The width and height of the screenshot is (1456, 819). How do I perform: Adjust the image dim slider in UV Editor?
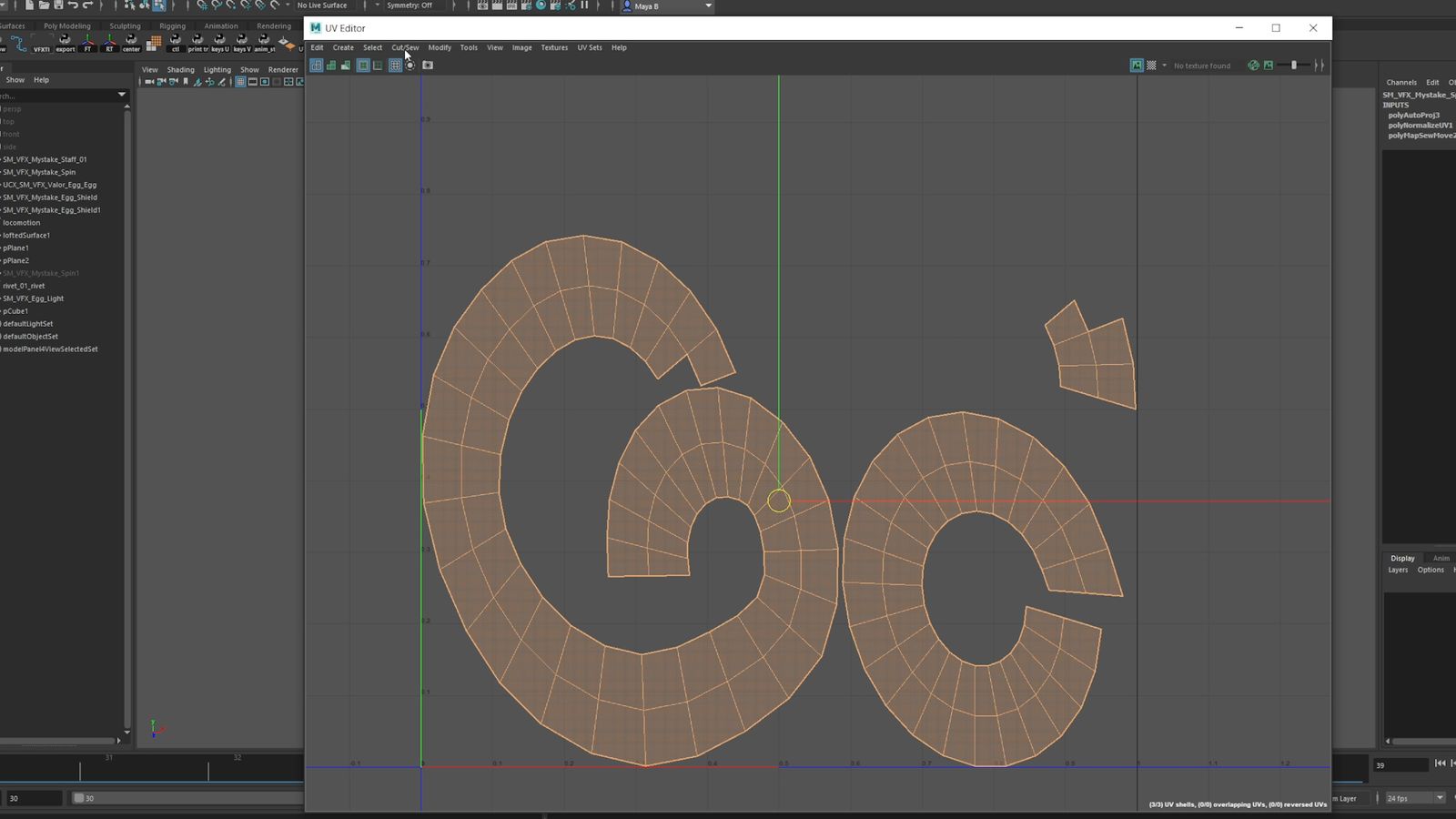click(x=1294, y=65)
